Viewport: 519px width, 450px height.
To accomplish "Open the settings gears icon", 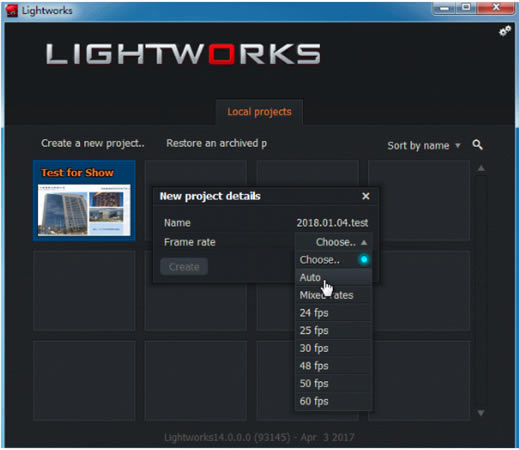I will pyautogui.click(x=505, y=31).
